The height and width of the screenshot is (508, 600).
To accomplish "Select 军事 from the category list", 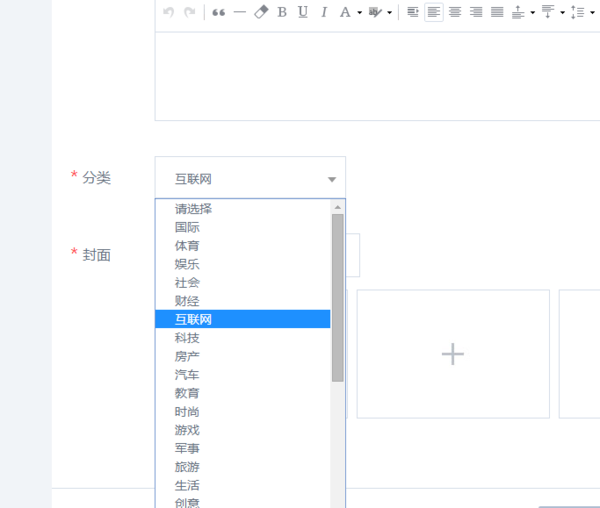I will pos(243,448).
